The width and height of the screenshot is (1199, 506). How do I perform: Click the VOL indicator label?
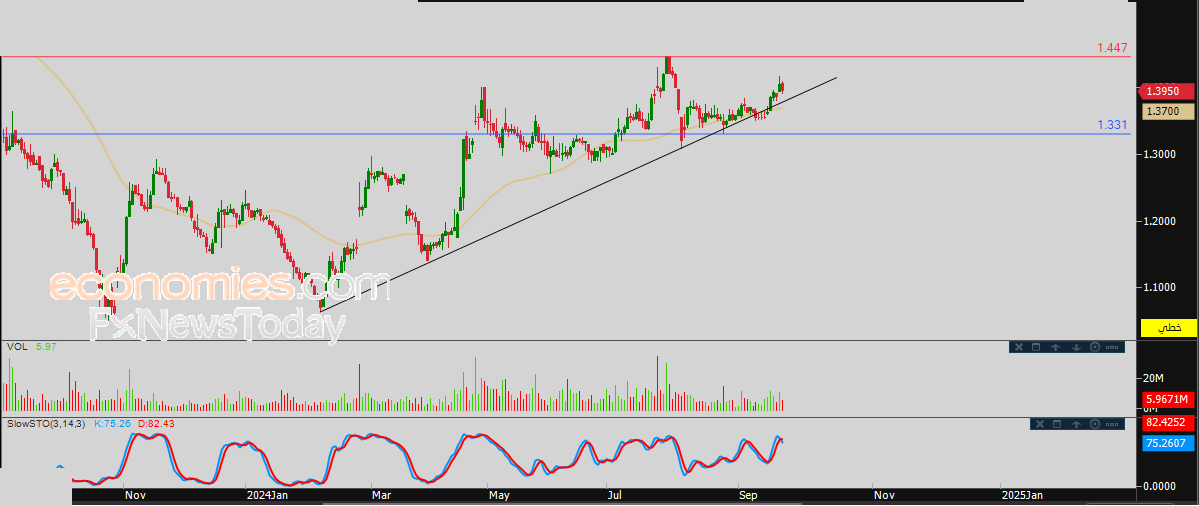17,346
